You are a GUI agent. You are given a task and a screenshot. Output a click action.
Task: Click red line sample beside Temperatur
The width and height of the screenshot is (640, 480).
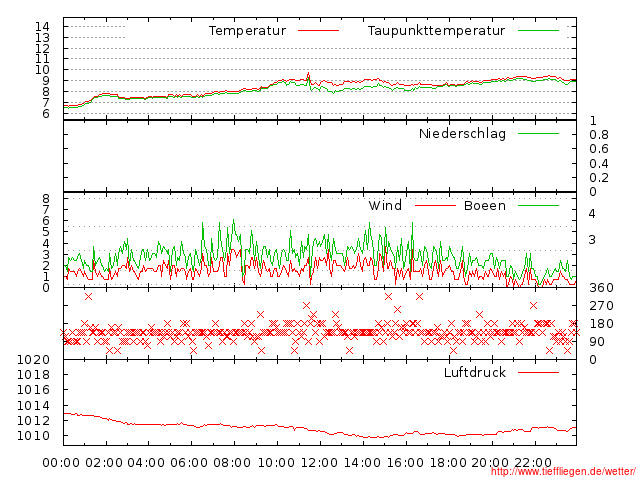pyautogui.click(x=318, y=31)
